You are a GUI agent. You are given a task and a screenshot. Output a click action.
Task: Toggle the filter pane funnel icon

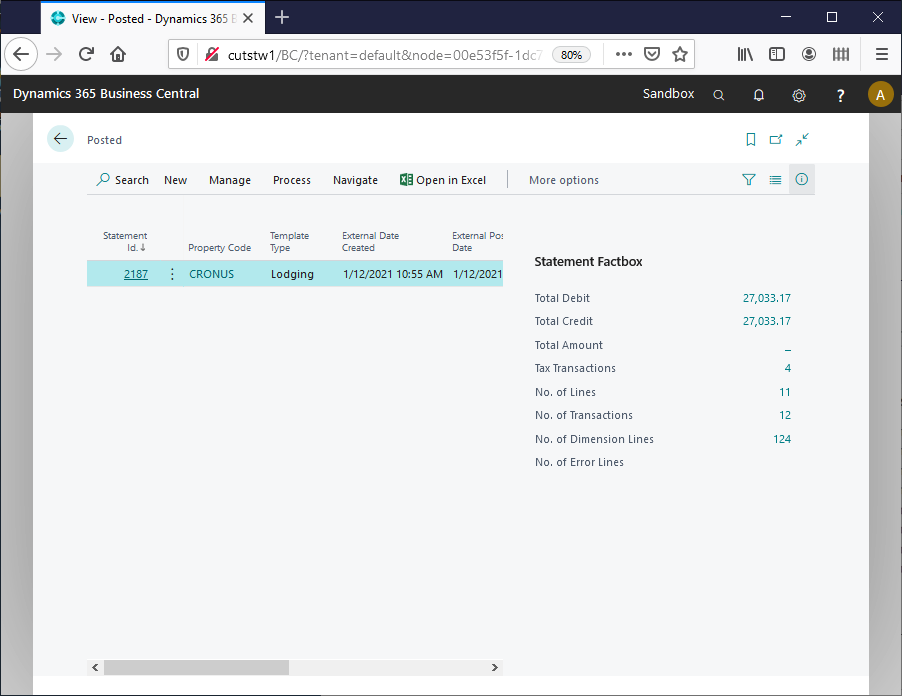point(748,179)
